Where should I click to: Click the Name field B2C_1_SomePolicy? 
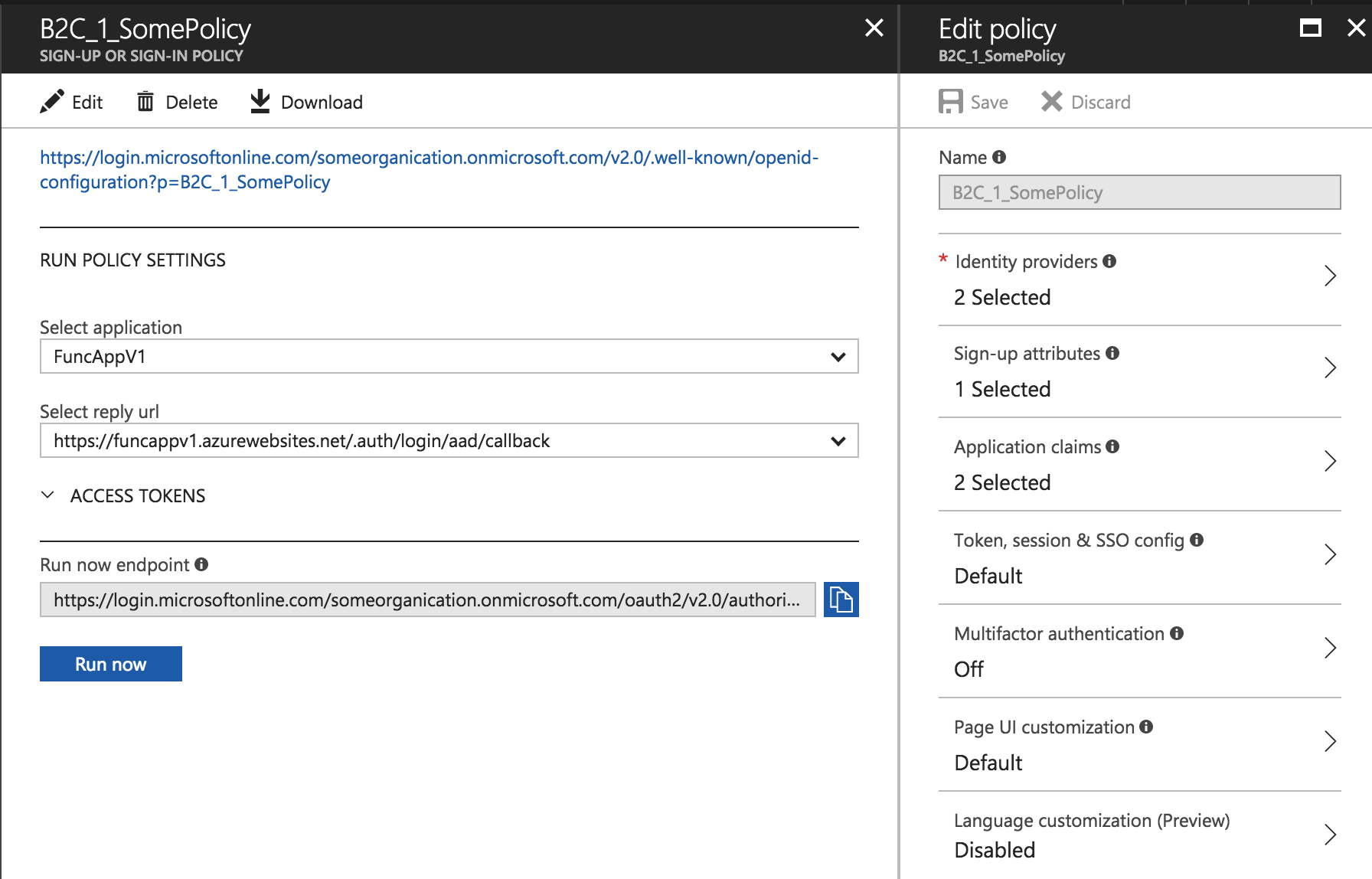point(1139,192)
